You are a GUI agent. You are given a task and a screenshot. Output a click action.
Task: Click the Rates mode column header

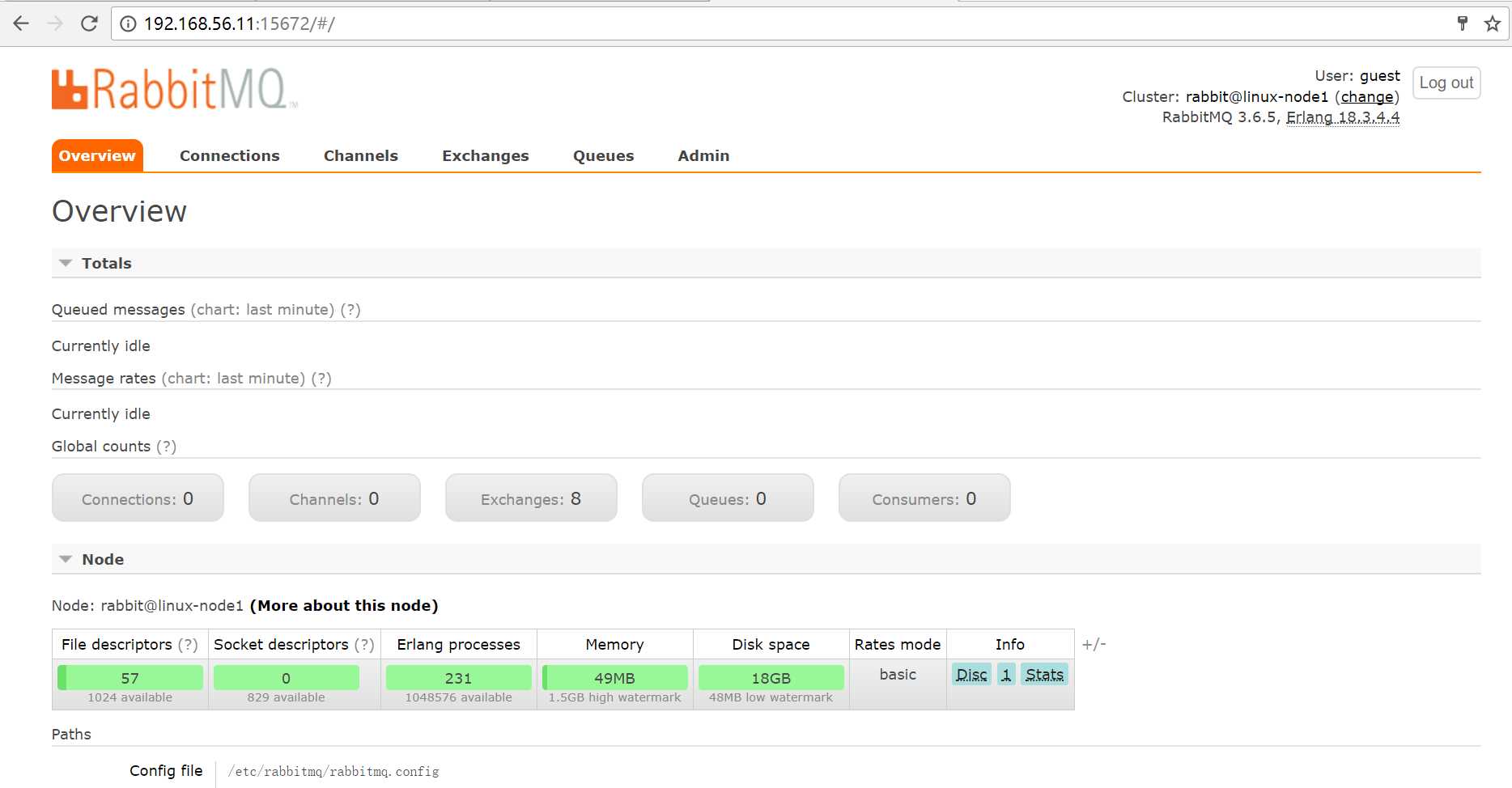(x=898, y=645)
